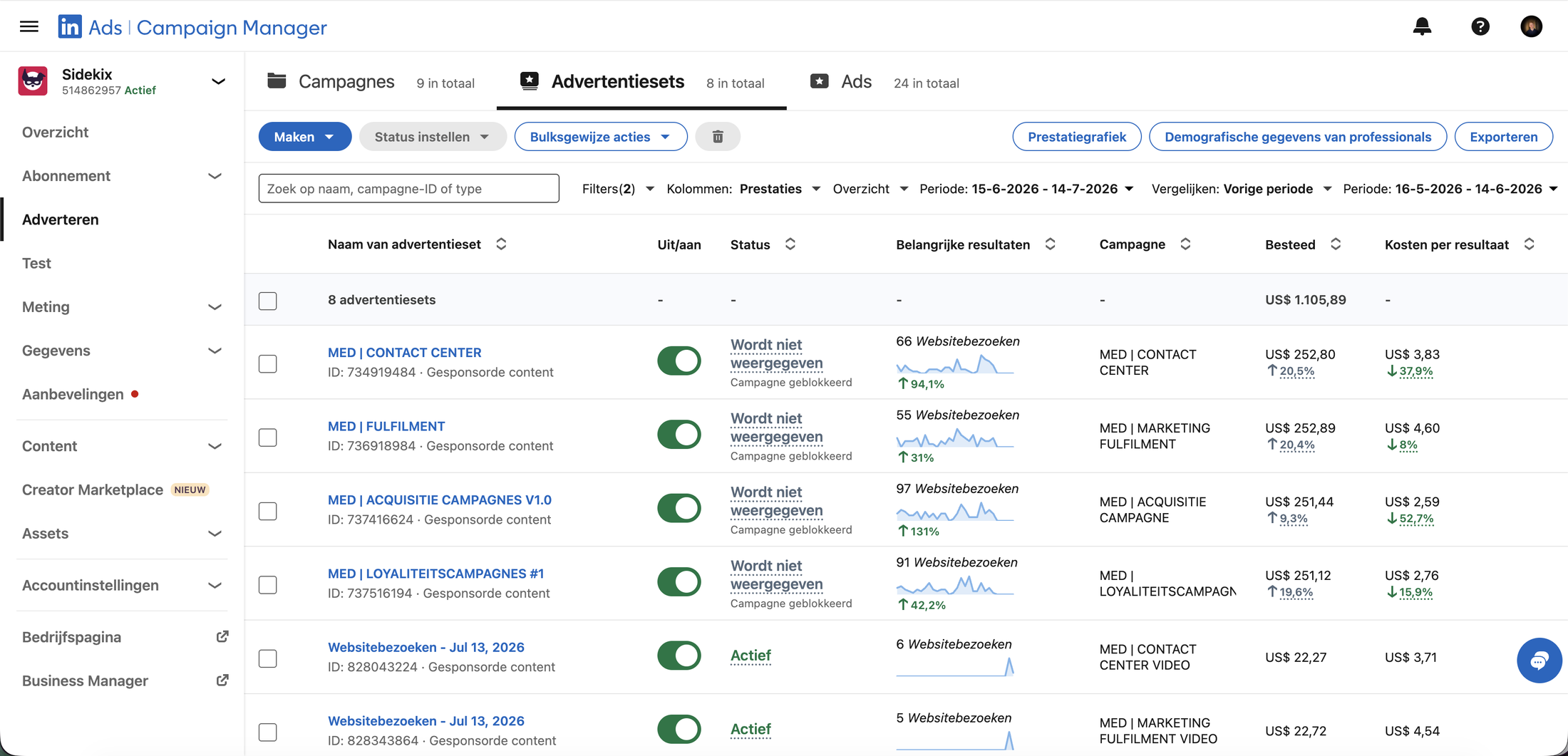1568x756 pixels.
Task: Open Business Manager external link icon
Action: click(x=222, y=680)
